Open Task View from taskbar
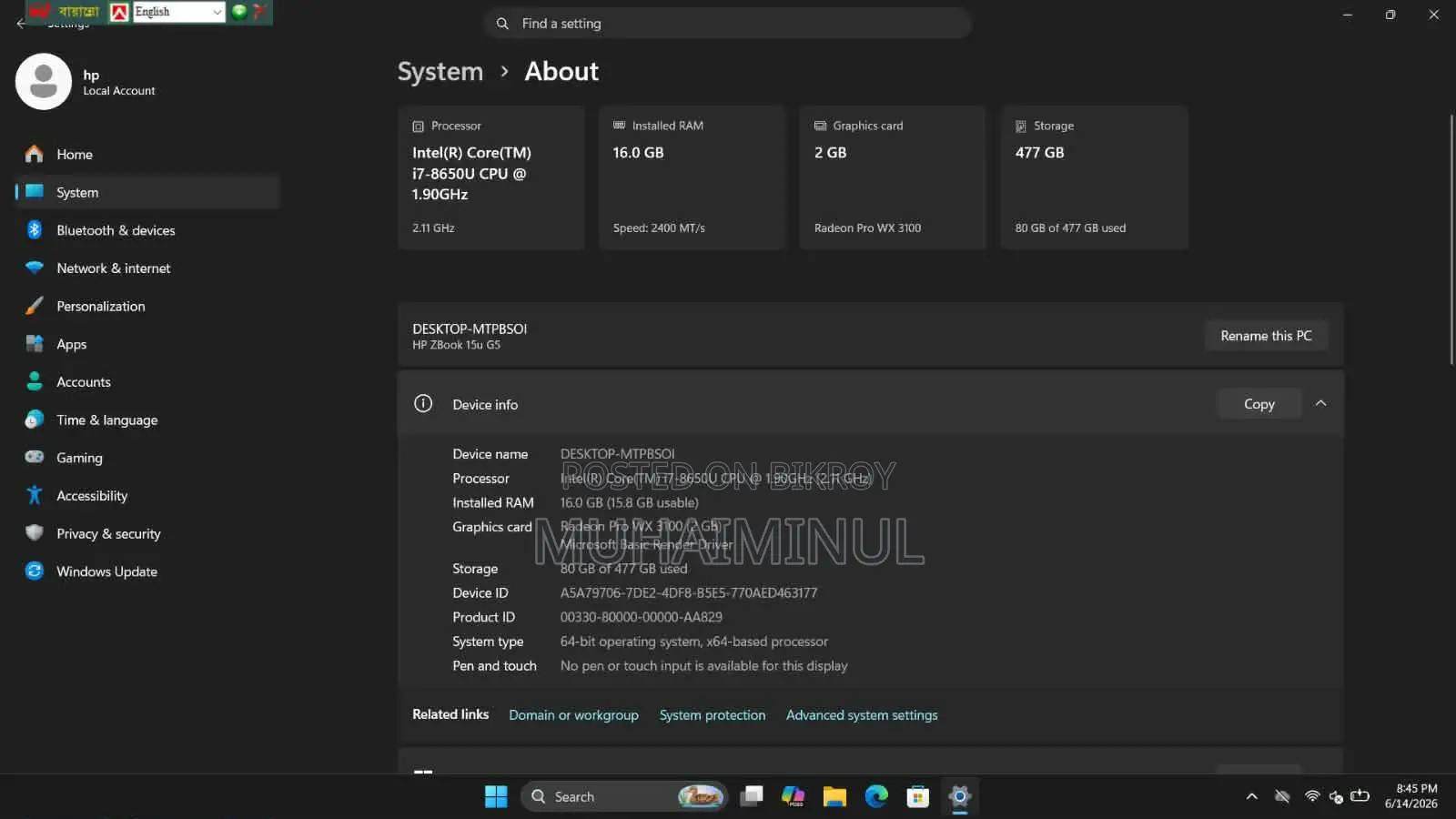 (752, 797)
